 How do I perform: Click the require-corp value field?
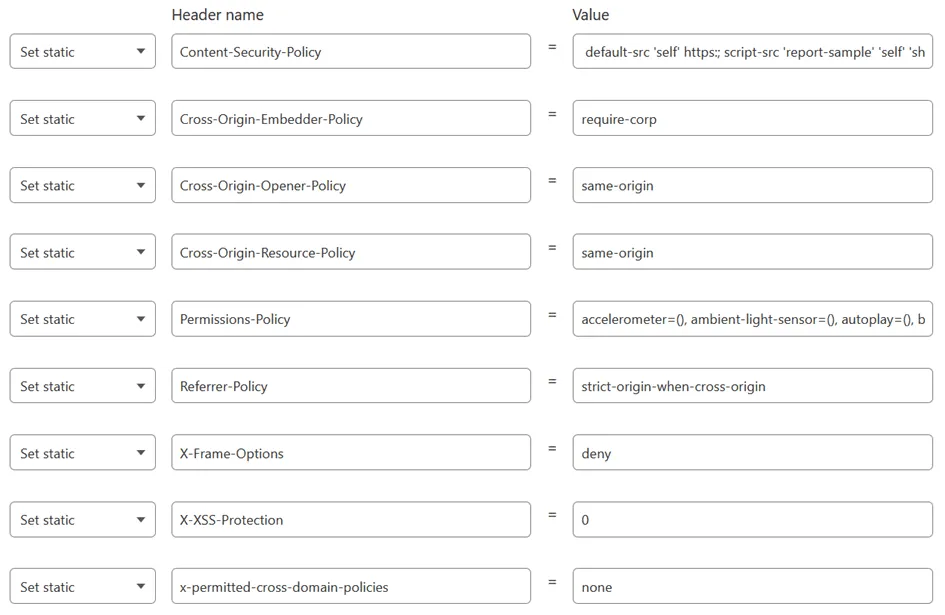pos(752,119)
